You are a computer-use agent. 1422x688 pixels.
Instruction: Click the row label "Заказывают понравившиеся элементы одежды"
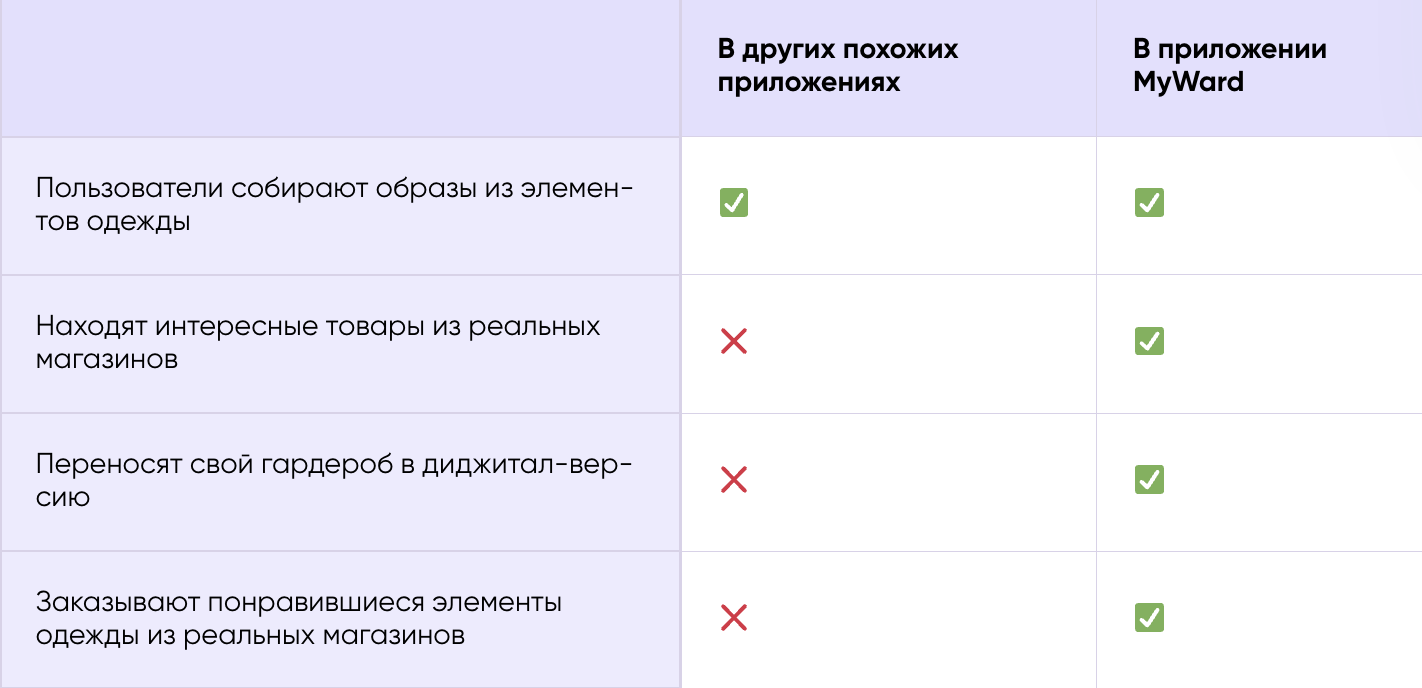tap(298, 618)
